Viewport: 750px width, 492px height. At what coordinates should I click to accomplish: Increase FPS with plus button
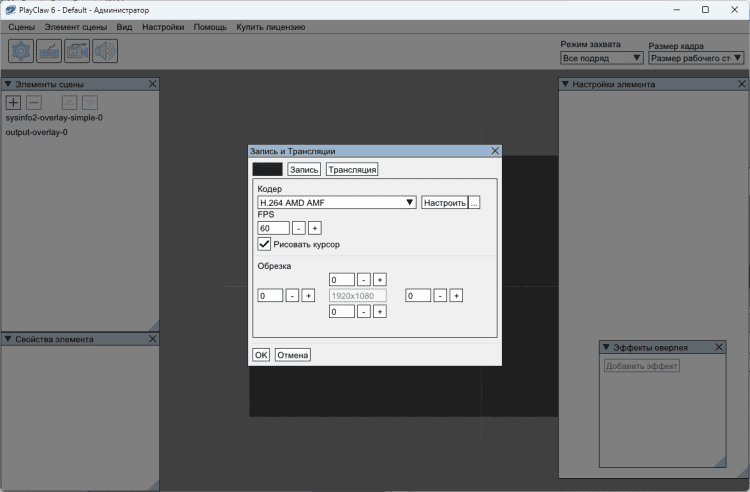(315, 228)
